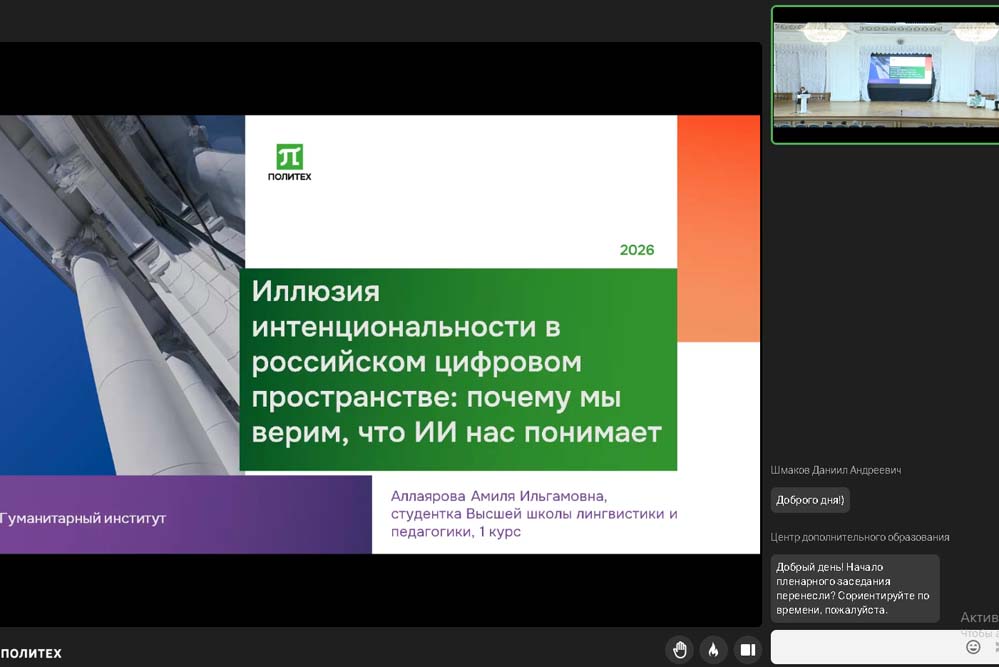
Task: Click the slide title about иллюзия интенциональности
Action: coord(457,361)
